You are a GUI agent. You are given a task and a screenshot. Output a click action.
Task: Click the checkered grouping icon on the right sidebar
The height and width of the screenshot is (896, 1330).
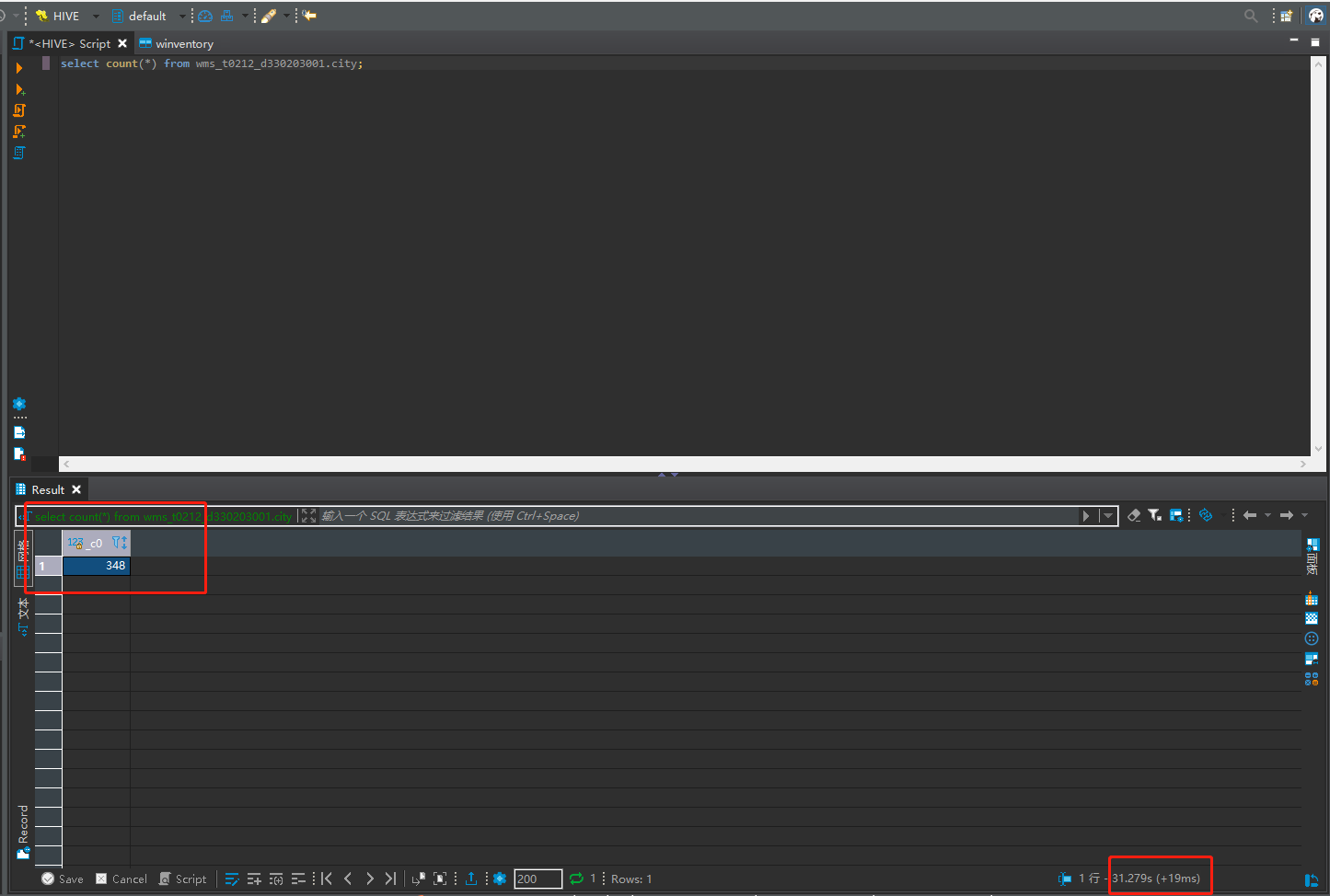pyautogui.click(x=1312, y=618)
